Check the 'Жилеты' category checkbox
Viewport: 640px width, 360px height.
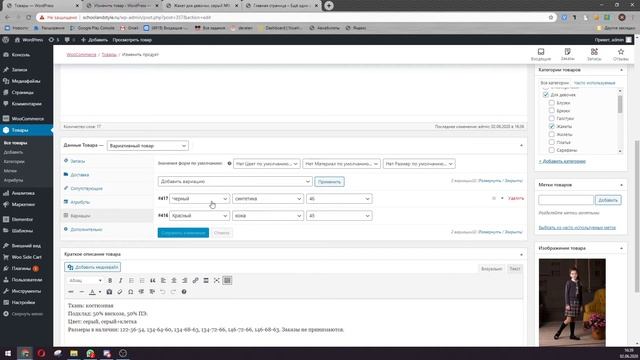(x=551, y=134)
